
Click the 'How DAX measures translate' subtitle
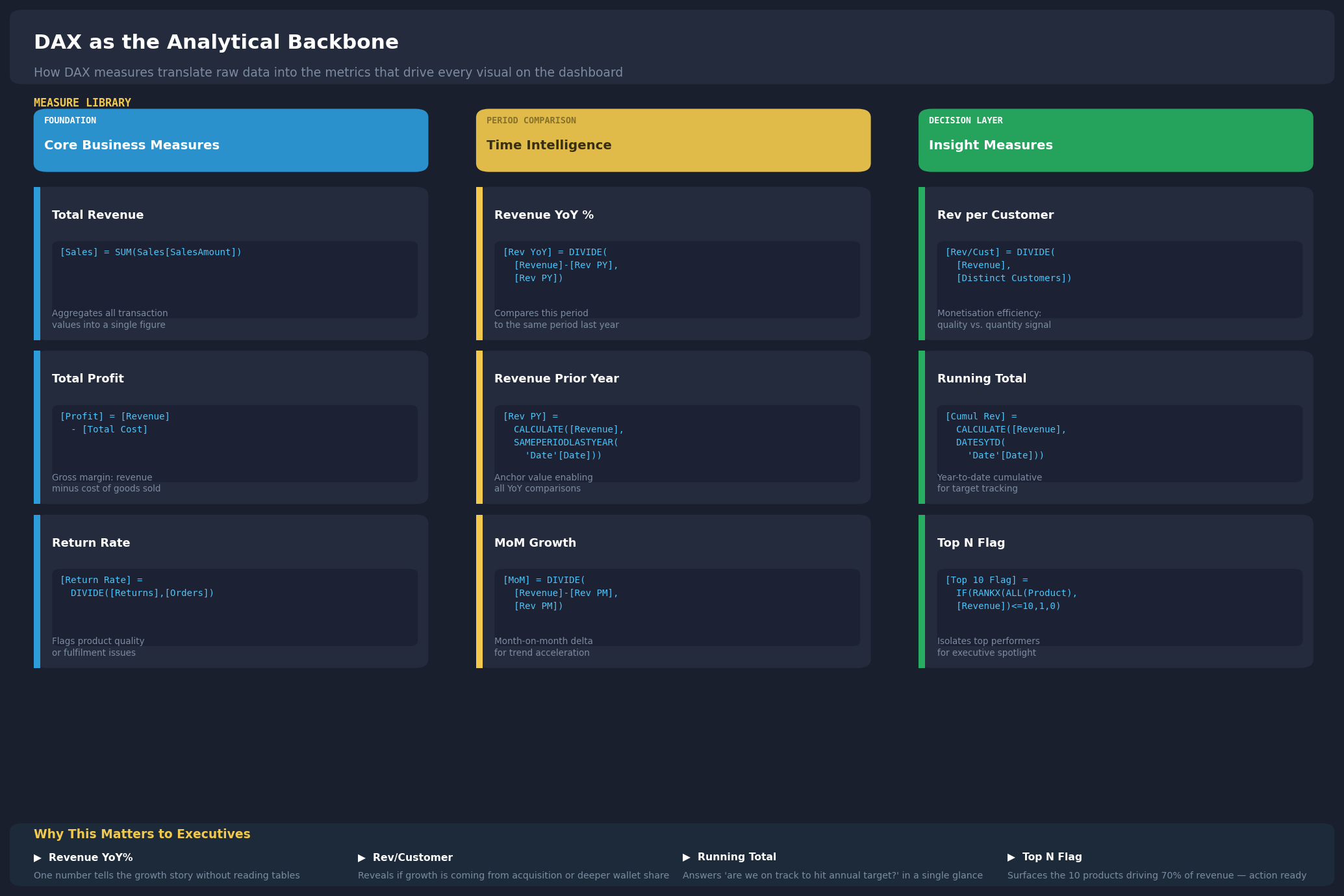(x=328, y=73)
